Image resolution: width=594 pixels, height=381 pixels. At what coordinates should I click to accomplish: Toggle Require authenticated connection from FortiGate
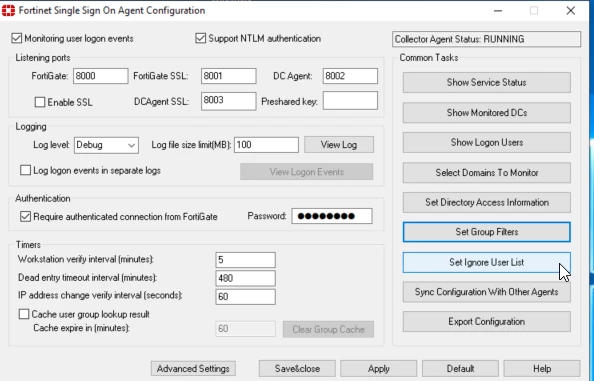point(25,217)
